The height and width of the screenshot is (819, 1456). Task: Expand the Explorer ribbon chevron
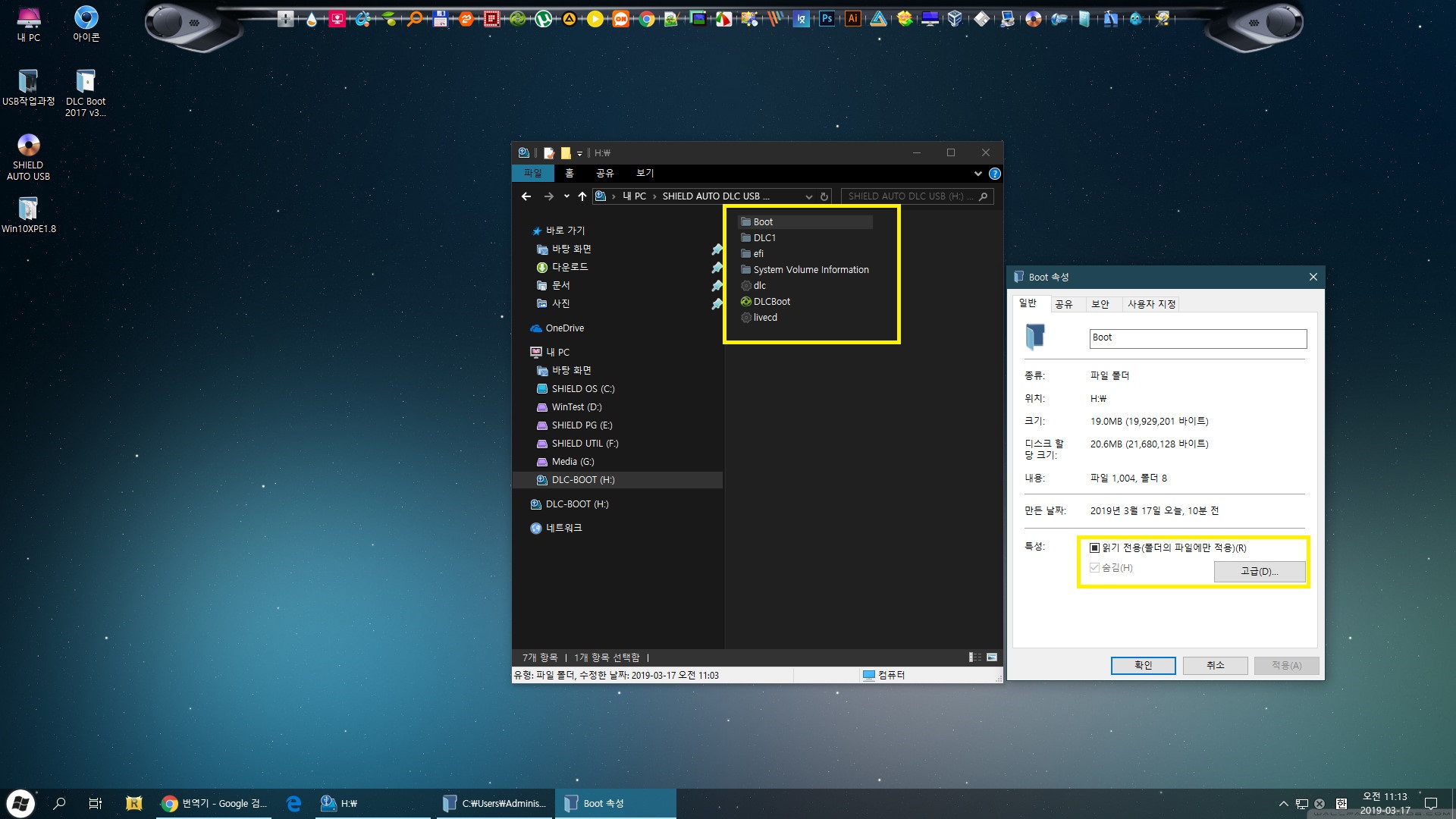[978, 174]
